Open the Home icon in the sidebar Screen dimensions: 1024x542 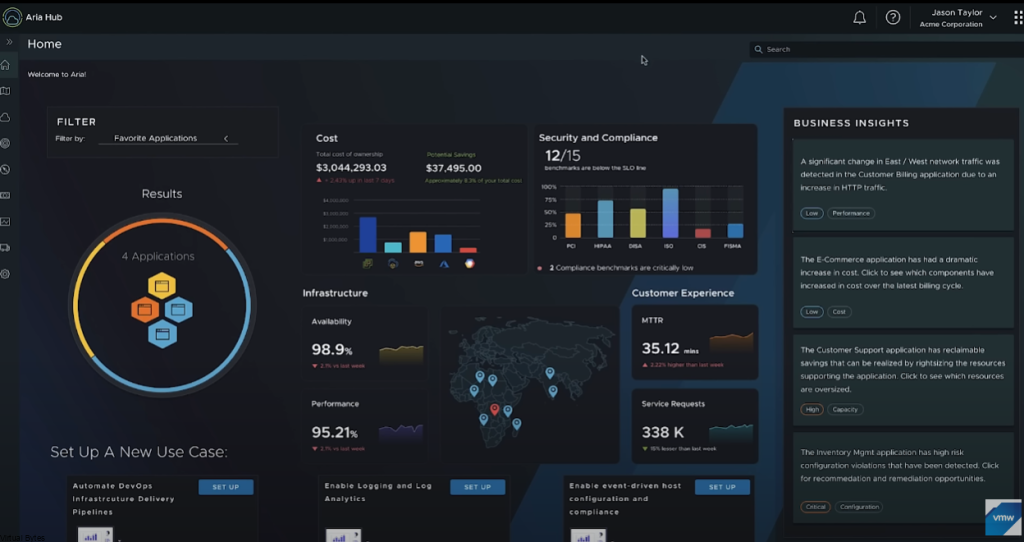click(x=5, y=65)
